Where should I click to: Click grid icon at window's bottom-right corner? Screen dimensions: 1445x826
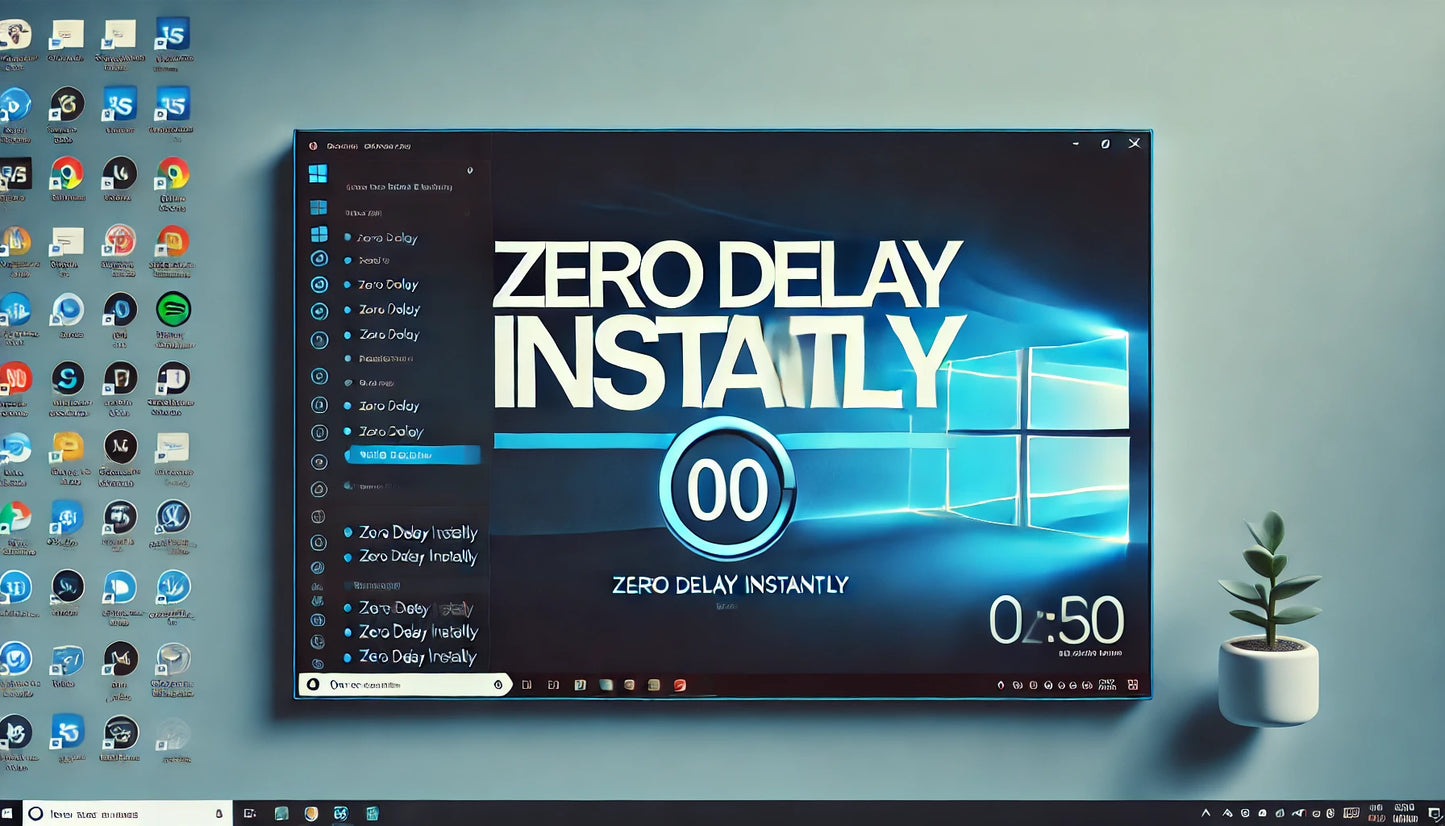1133,685
